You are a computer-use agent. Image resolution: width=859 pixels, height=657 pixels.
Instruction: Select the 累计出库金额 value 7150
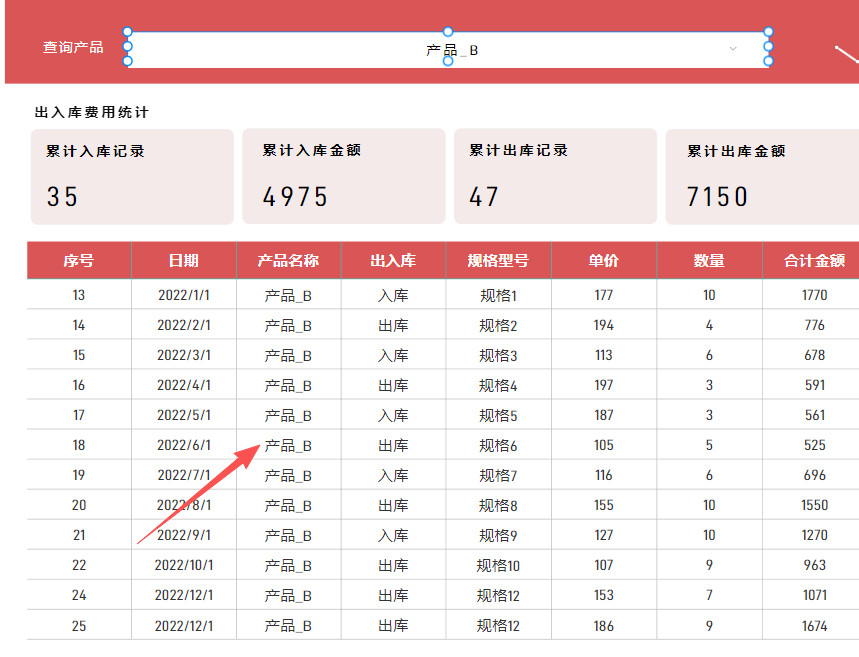pos(717,197)
